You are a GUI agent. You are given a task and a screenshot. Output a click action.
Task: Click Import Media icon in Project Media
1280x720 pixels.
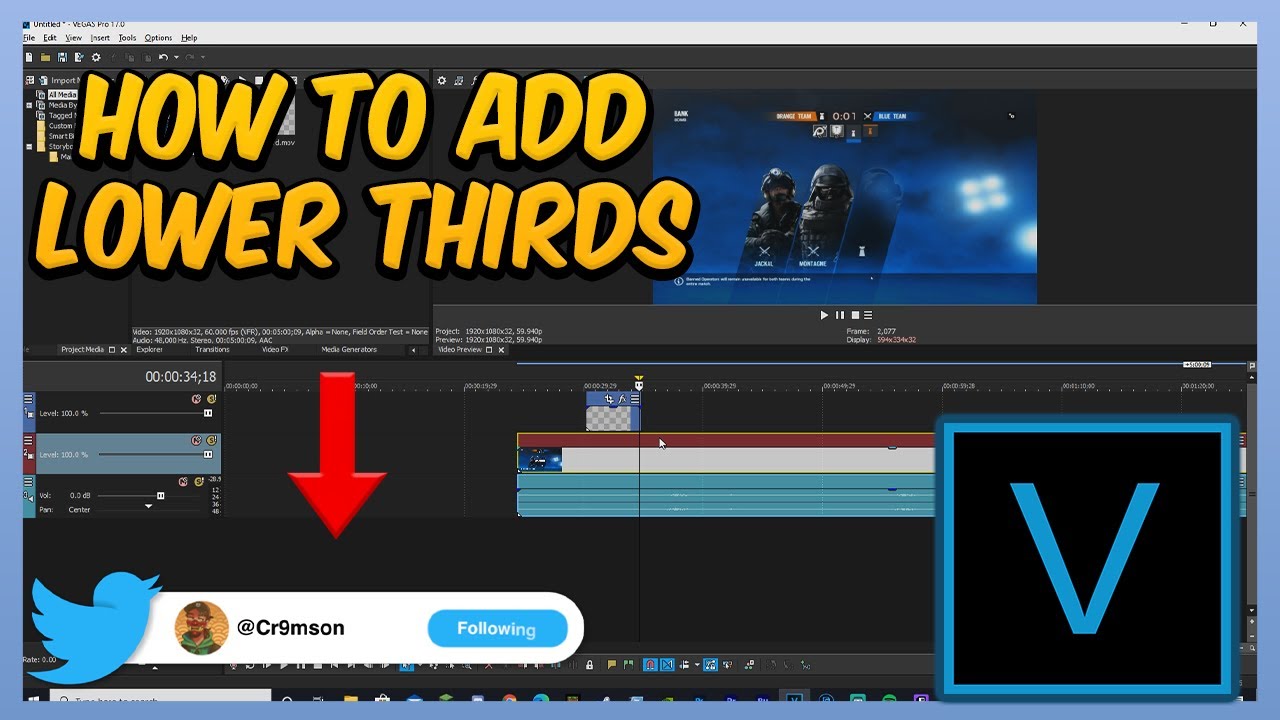click(43, 80)
